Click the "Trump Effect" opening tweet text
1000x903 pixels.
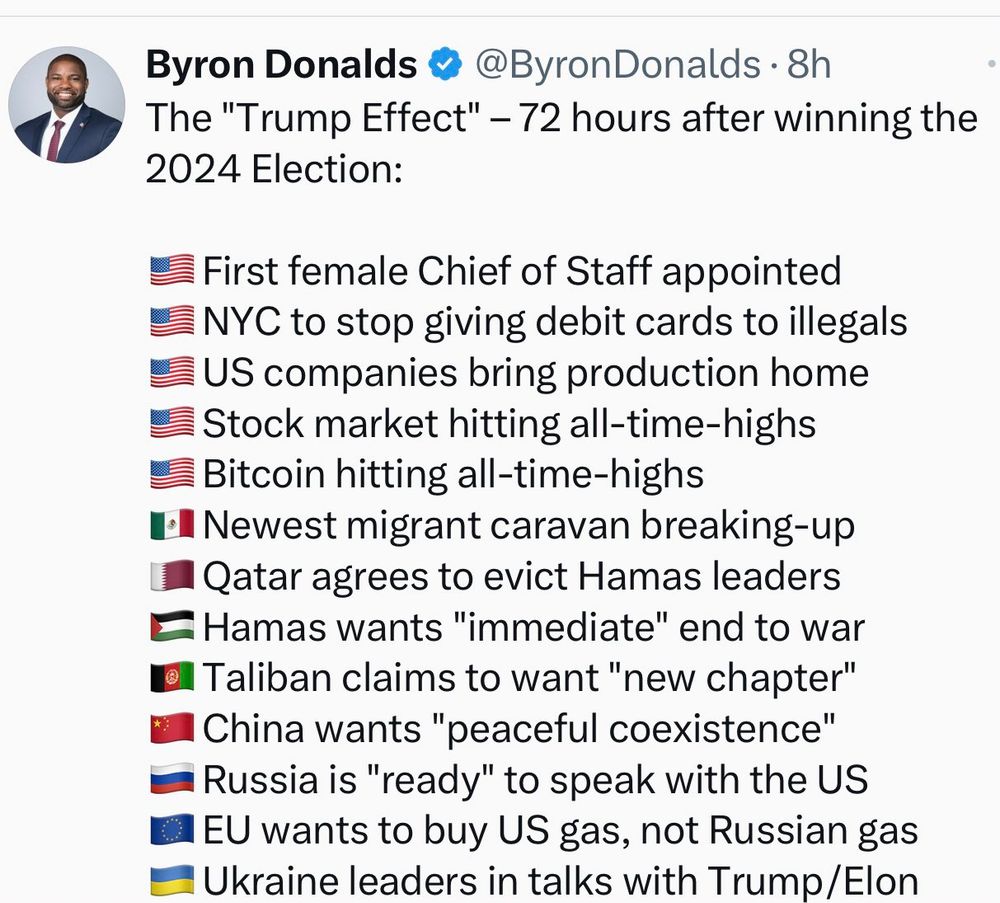click(560, 118)
